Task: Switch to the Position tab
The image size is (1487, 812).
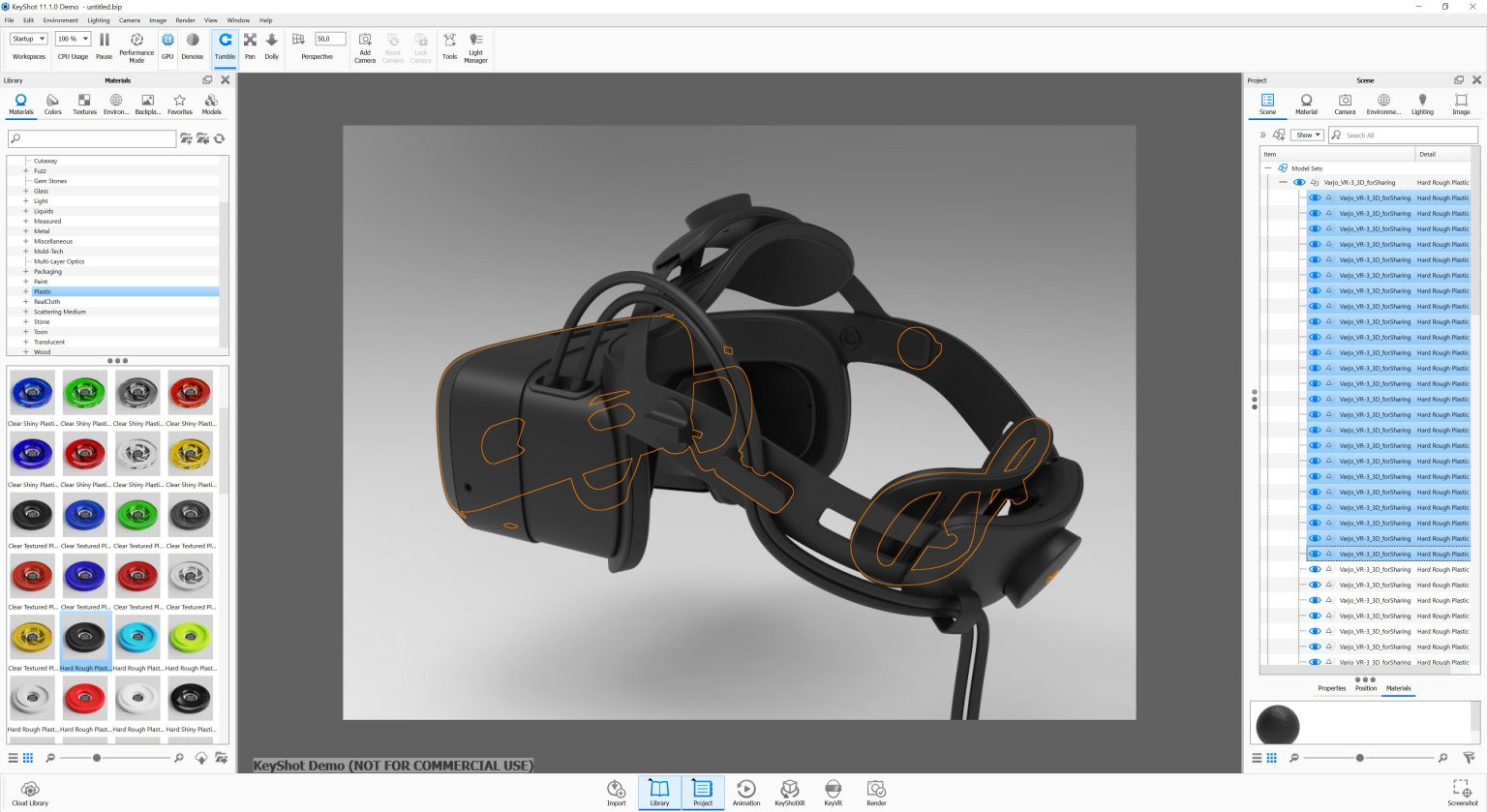Action: click(1365, 688)
